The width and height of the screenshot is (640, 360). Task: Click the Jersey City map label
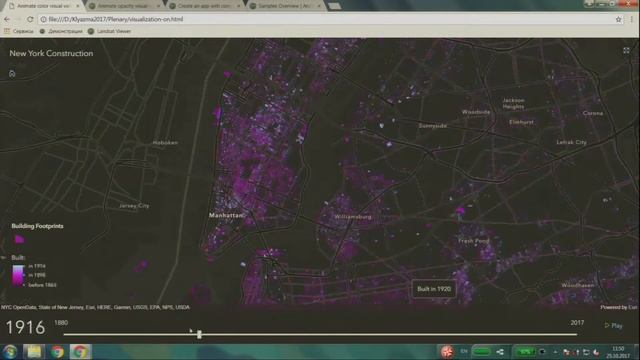coord(134,205)
